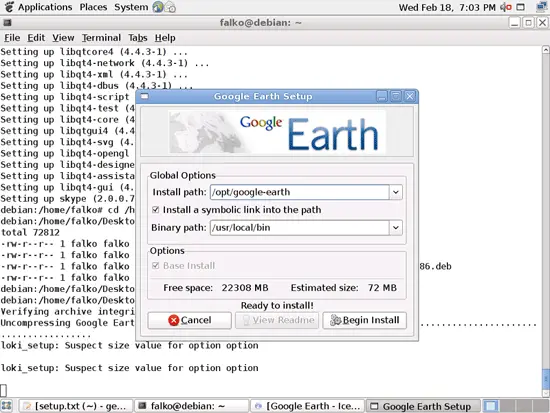
Task: Toggle Install a symbolic link checkbox
Action: (156, 210)
